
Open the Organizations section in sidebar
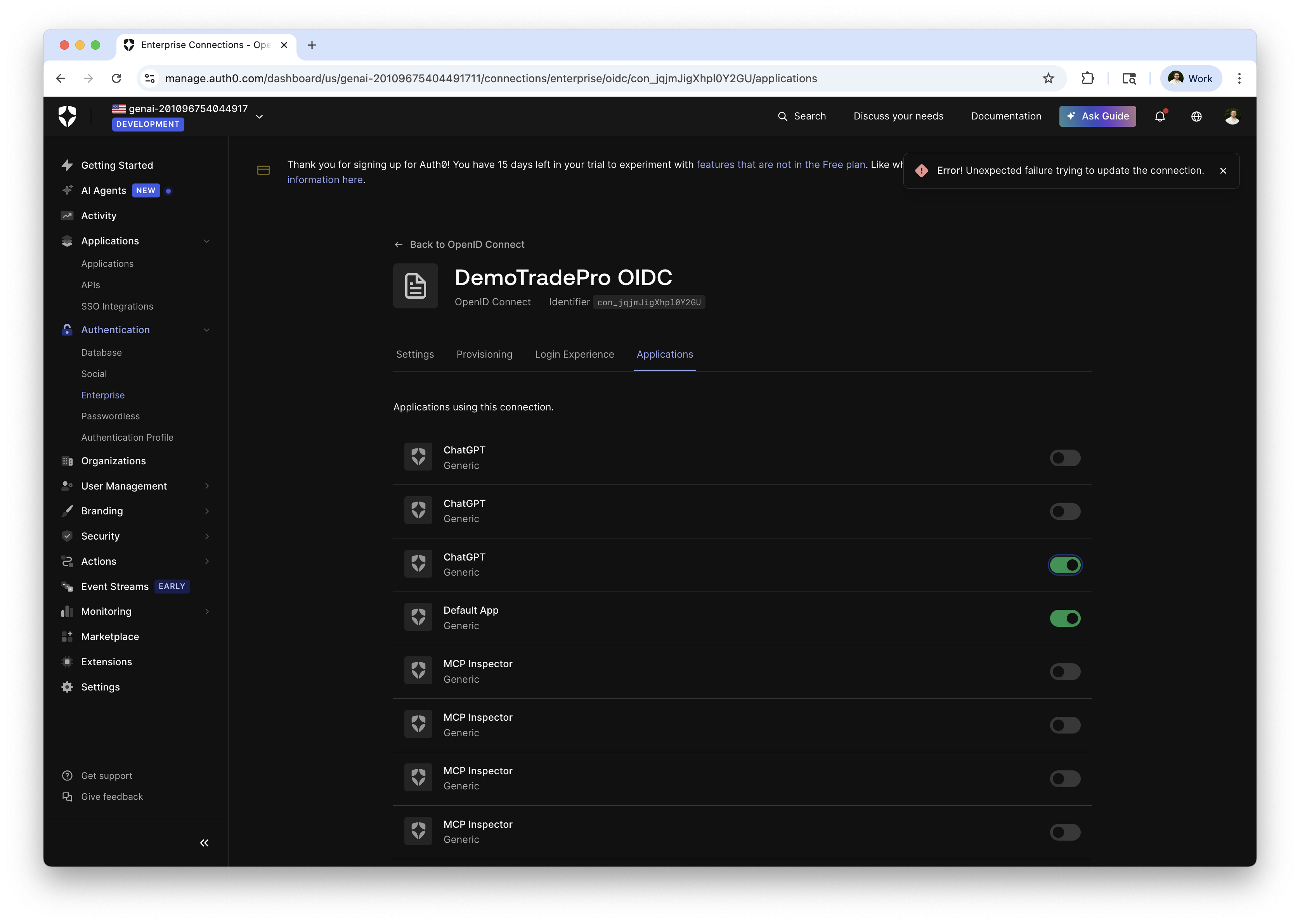point(113,461)
